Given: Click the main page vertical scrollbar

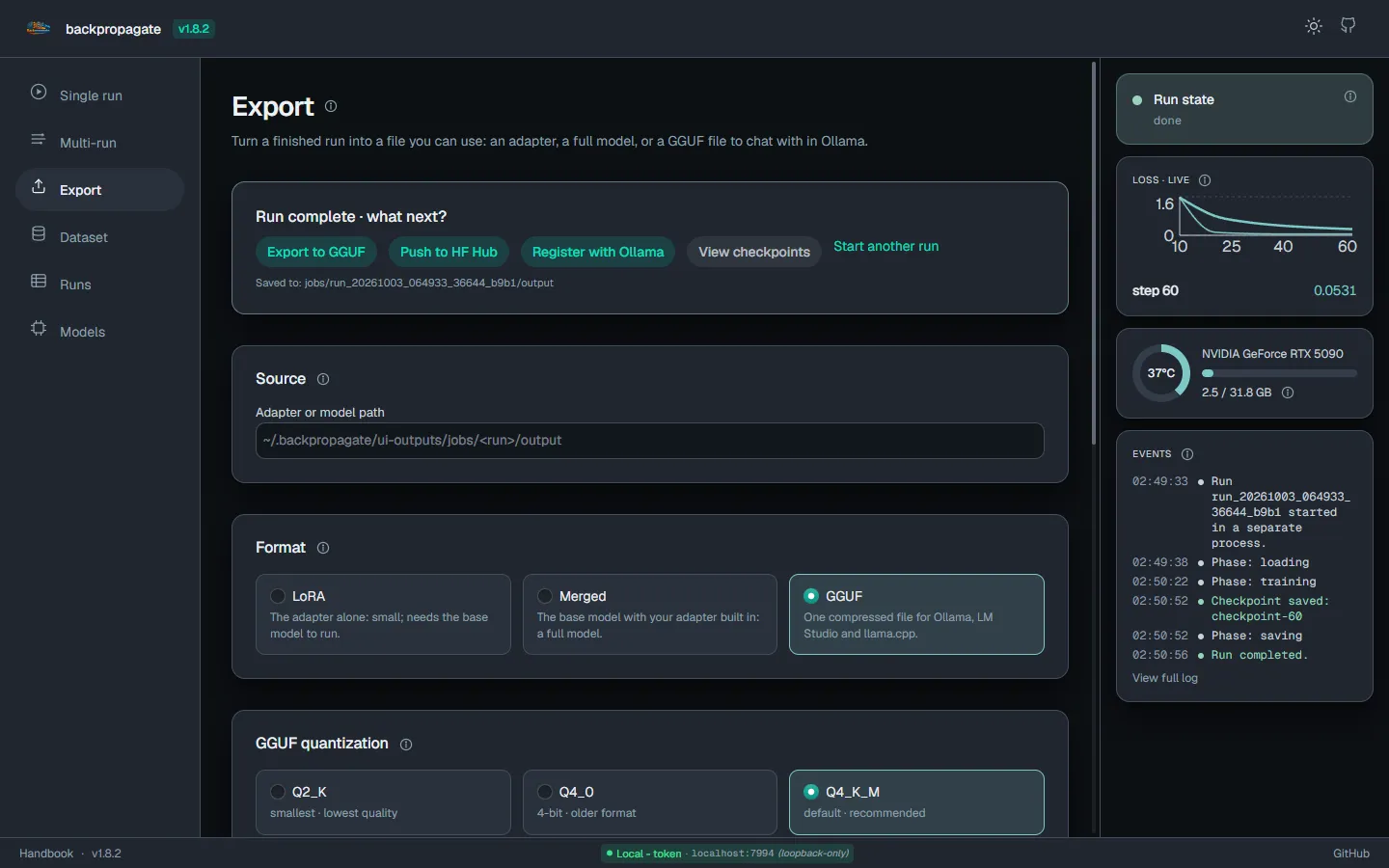Looking at the screenshot, I should pyautogui.click(x=1094, y=253).
